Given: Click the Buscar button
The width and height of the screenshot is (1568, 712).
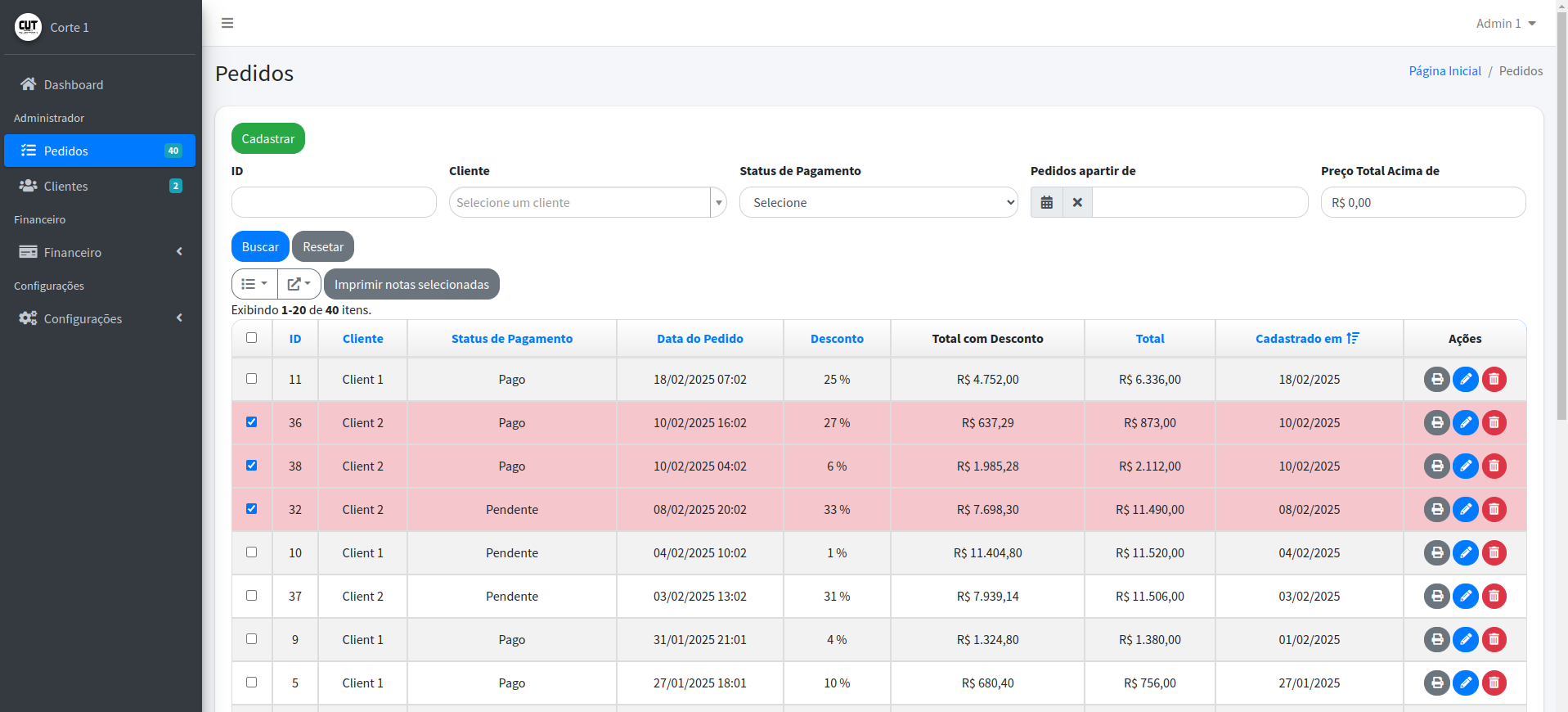Looking at the screenshot, I should coord(260,246).
